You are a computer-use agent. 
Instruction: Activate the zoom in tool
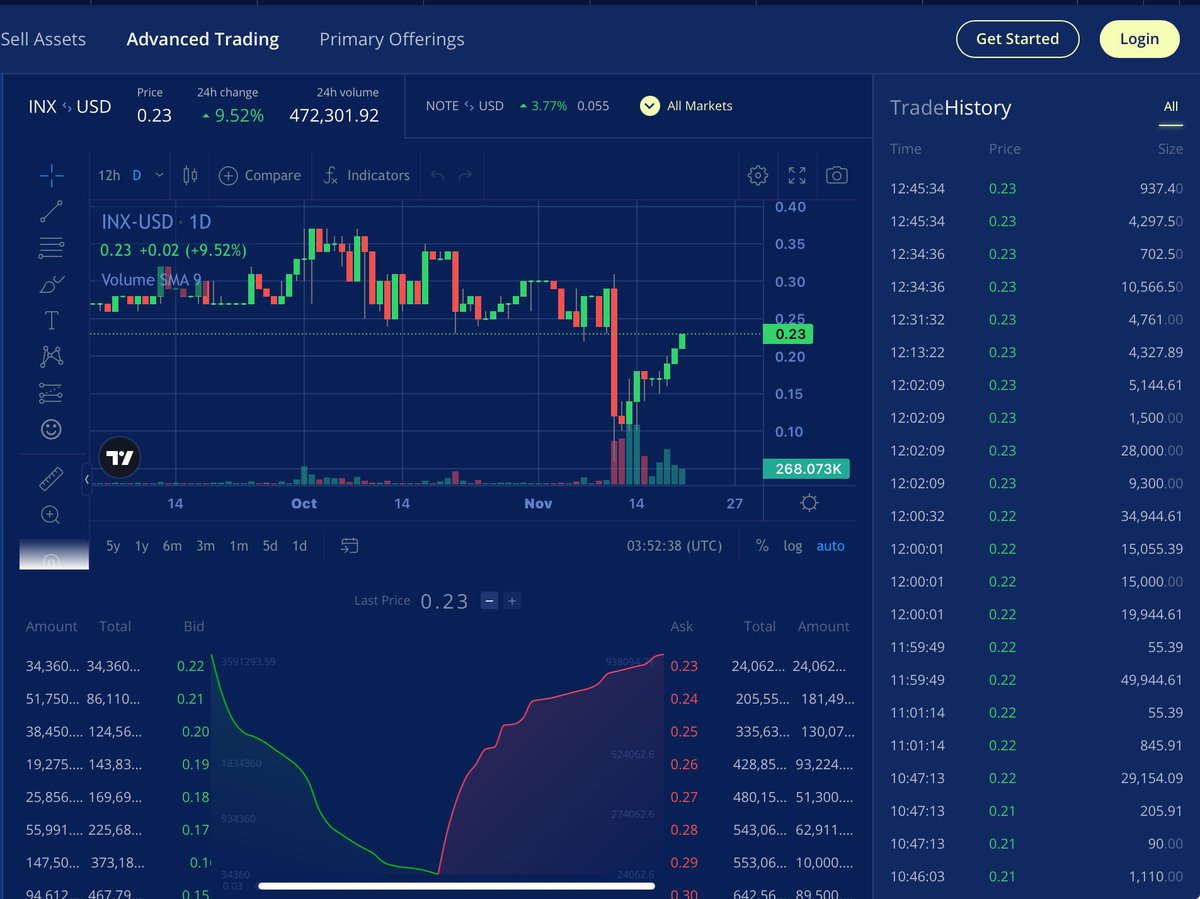pos(51,515)
